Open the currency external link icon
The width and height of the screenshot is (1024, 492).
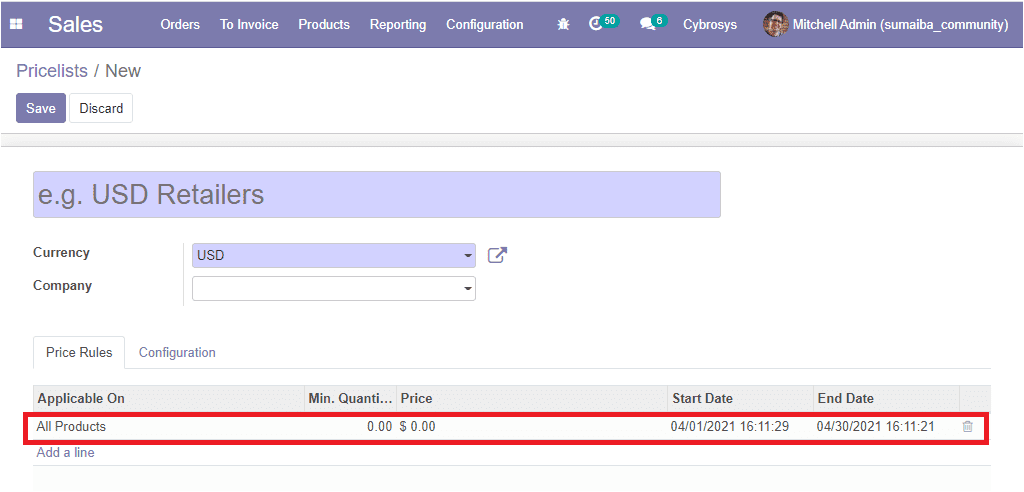498,255
